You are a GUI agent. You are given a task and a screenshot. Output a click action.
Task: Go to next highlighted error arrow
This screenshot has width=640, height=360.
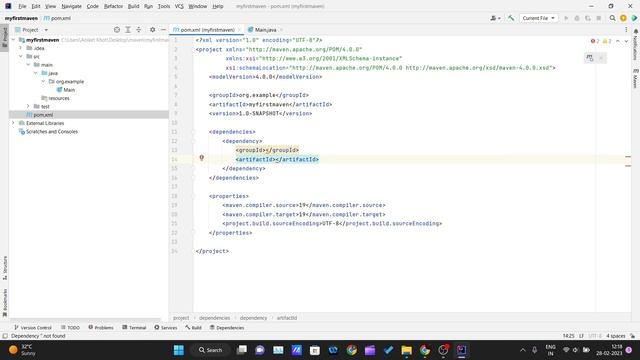coord(626,41)
